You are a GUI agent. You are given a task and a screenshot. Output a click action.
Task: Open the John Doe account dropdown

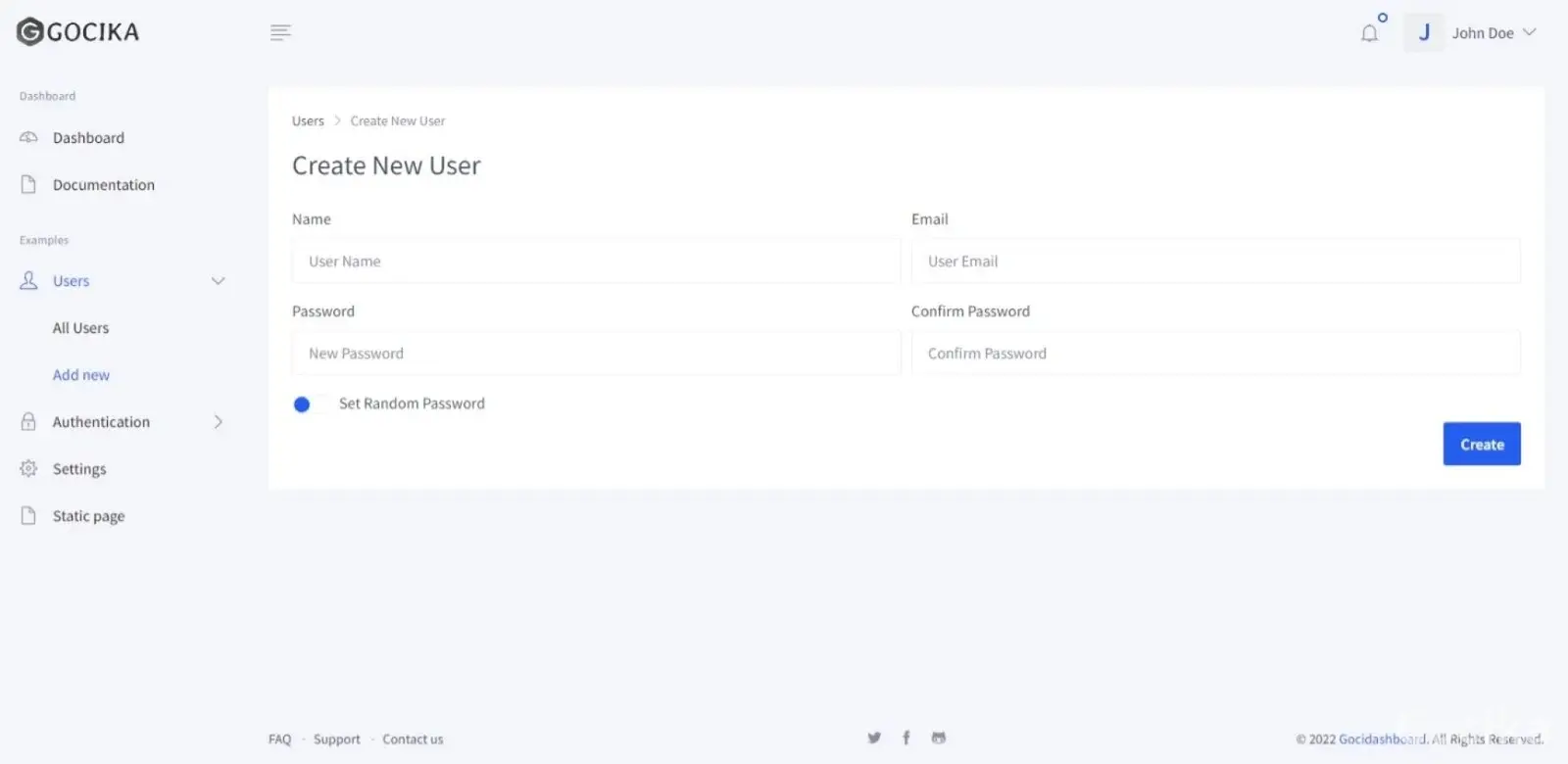click(x=1494, y=32)
